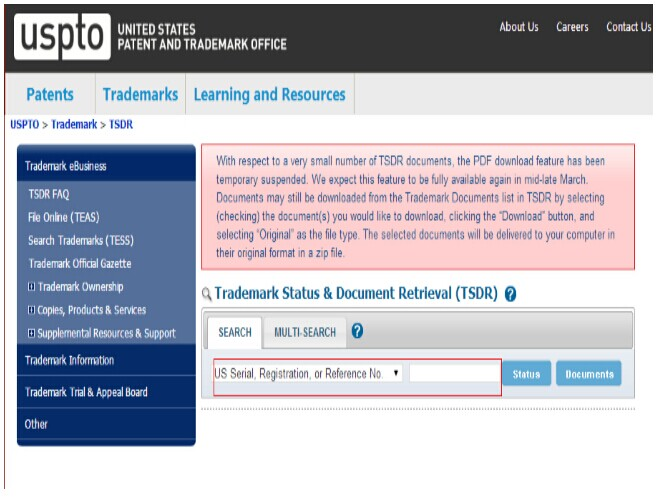Click the TSDR heading text
664x502 pixels.
(x=356, y=293)
